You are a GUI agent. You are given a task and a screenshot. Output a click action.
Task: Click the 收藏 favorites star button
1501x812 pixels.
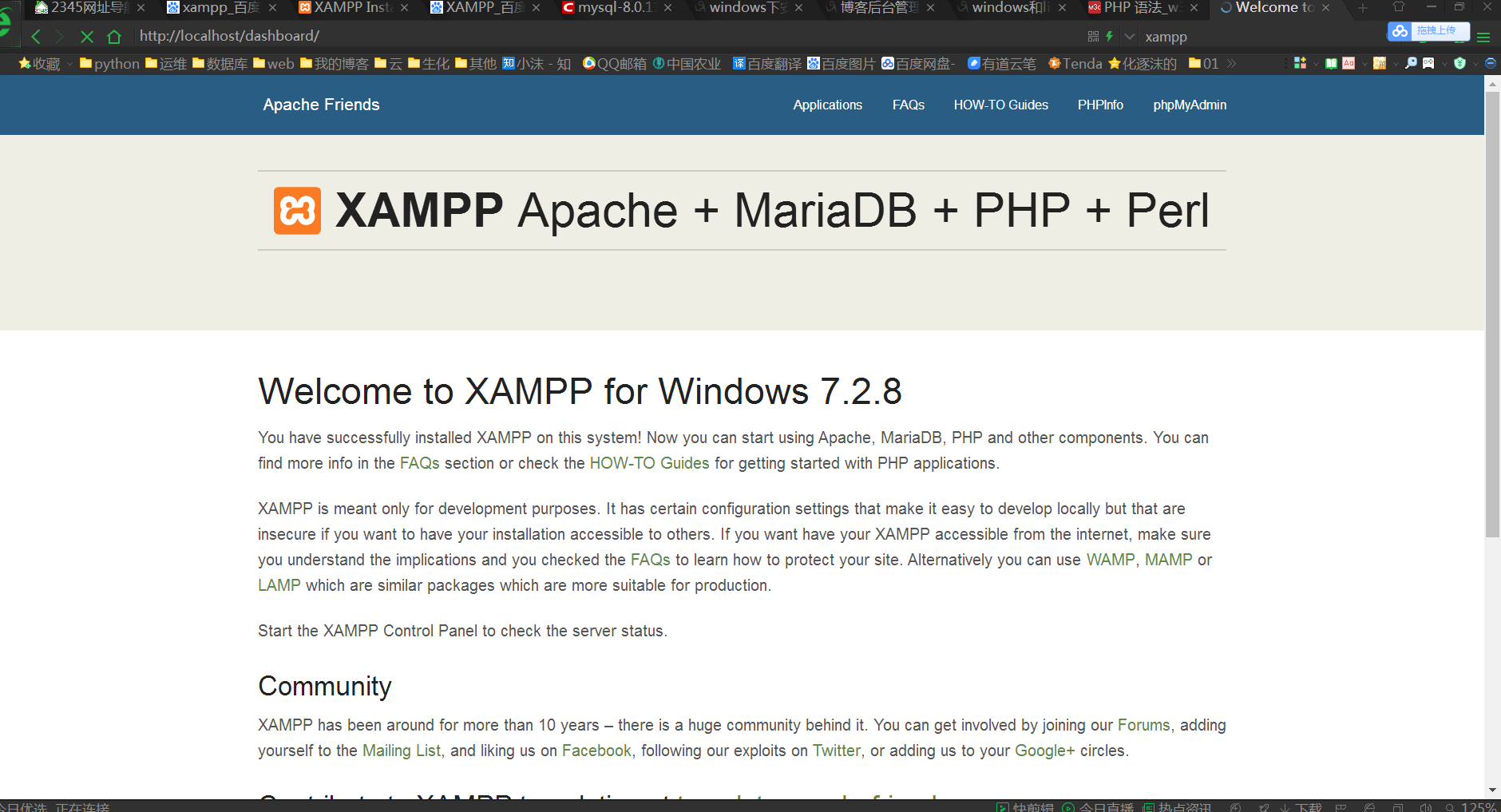point(39,63)
